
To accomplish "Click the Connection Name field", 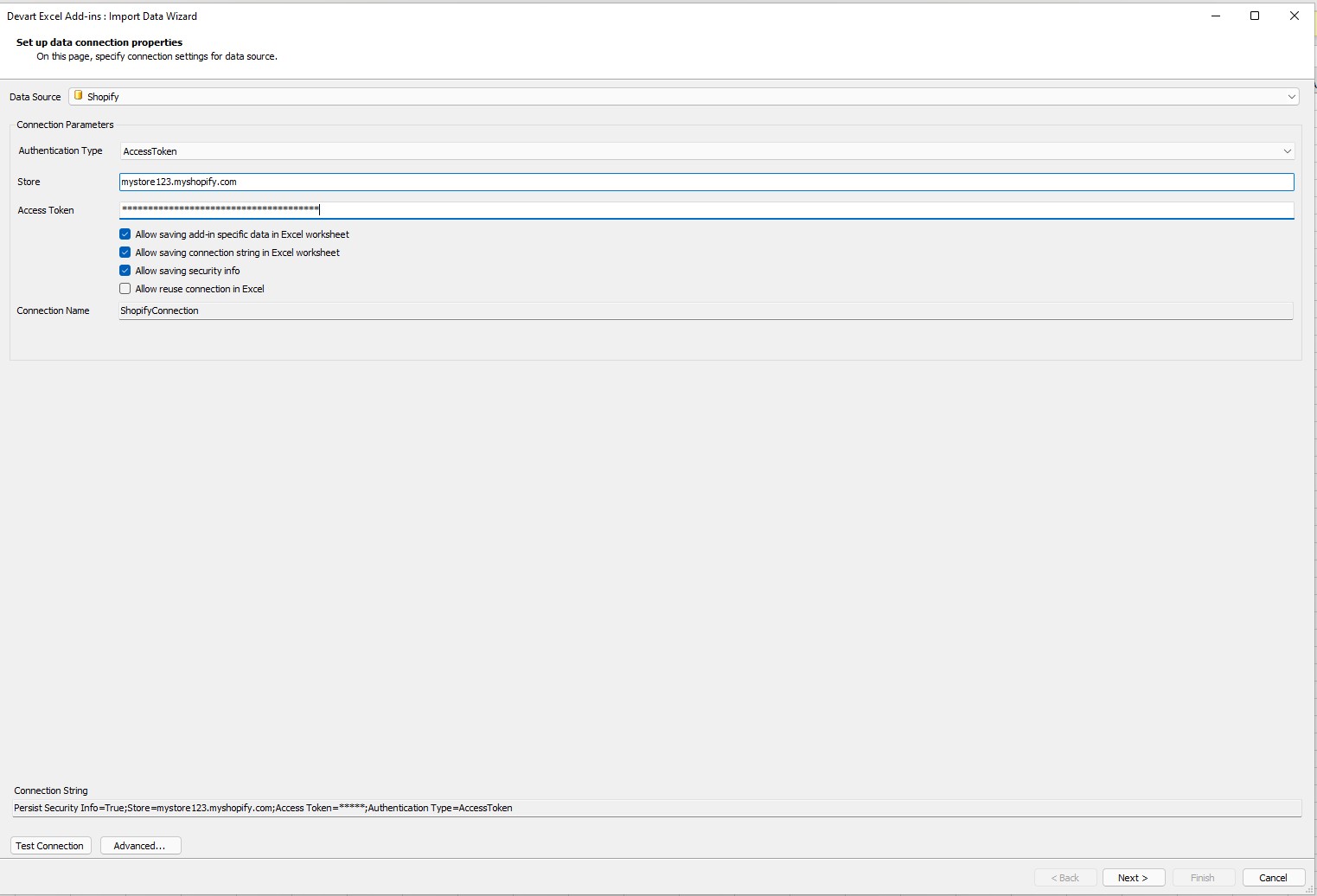I will point(706,310).
